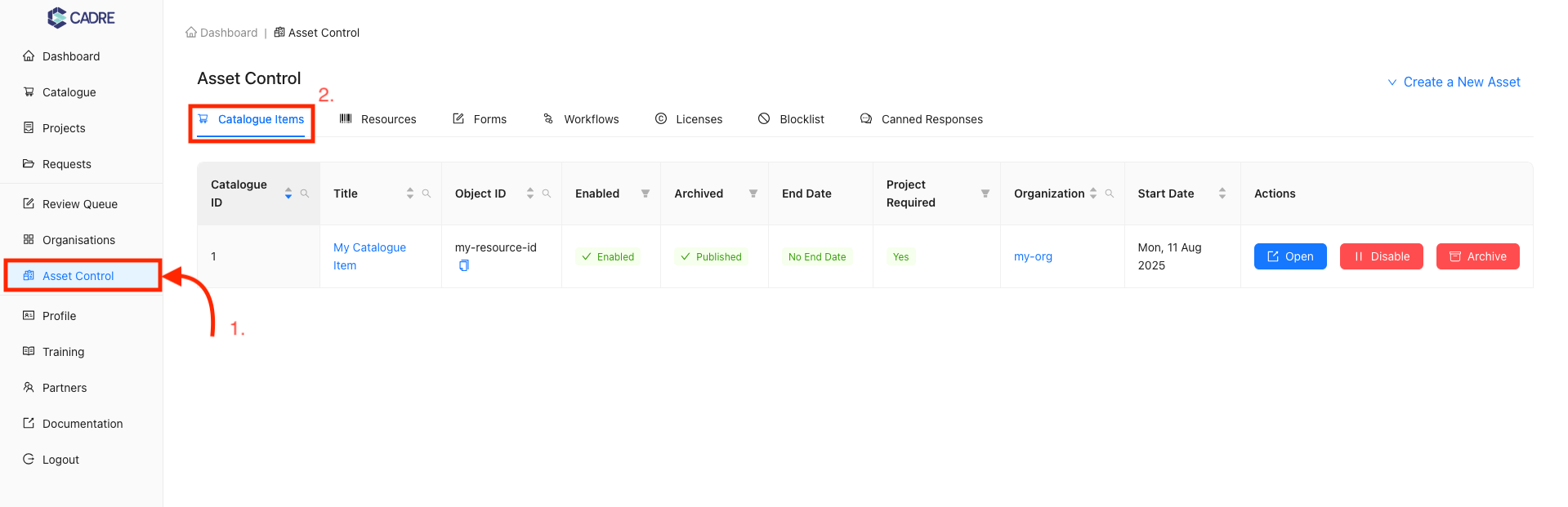Open the my-org organization link
Image resolution: width=1568 pixels, height=507 pixels.
click(x=1033, y=256)
